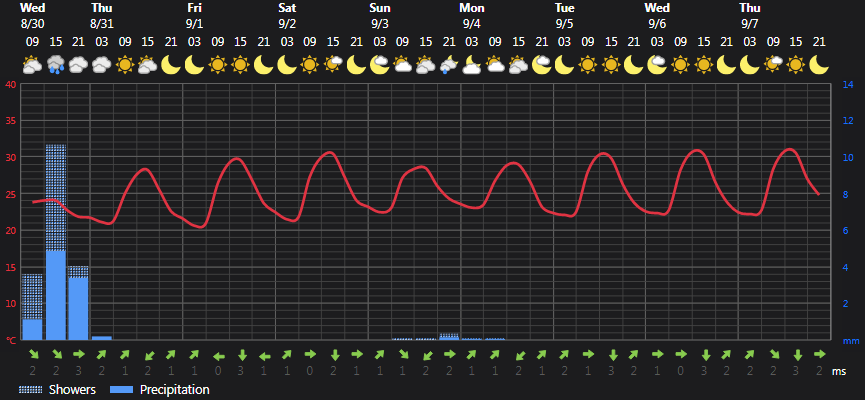Click the sunny icon for Thu 8/31 at 09

pos(125,64)
